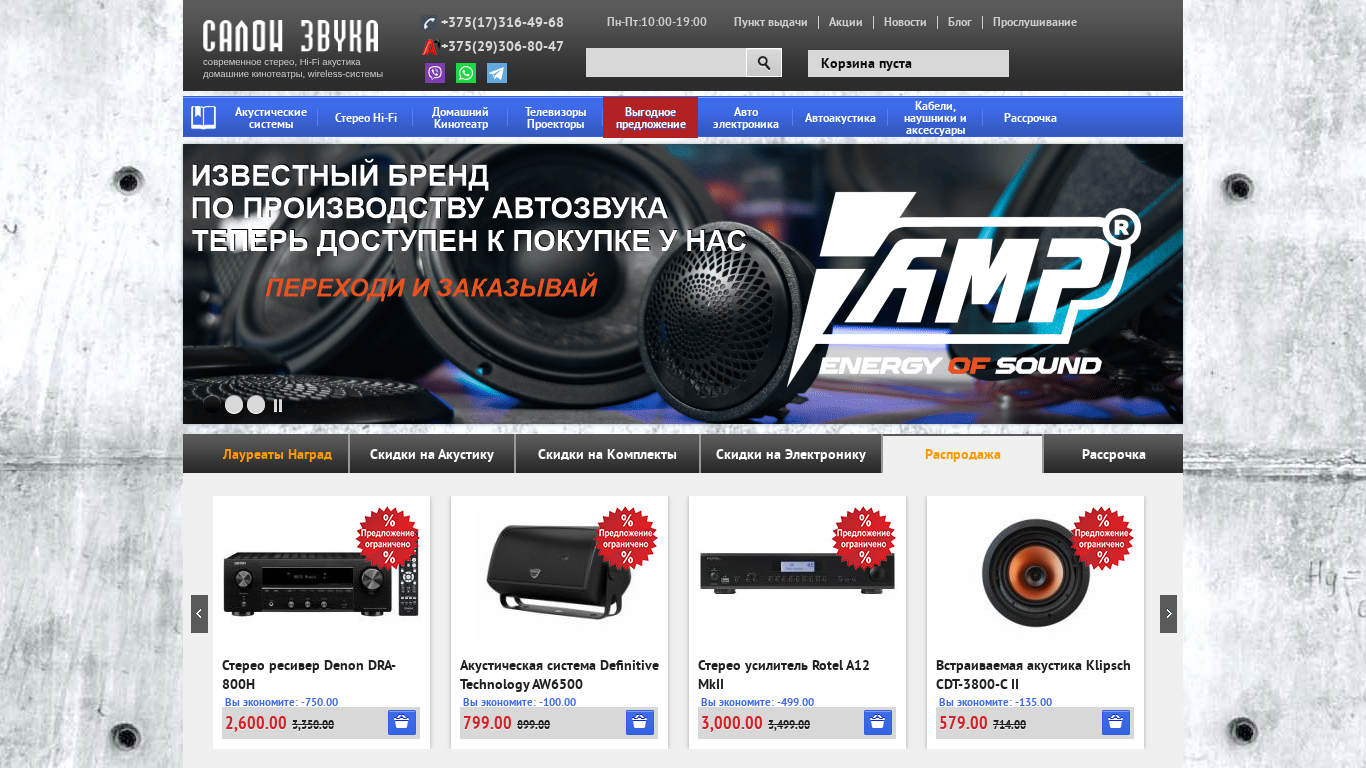
Task: Open the catalog book icon
Action: [203, 118]
